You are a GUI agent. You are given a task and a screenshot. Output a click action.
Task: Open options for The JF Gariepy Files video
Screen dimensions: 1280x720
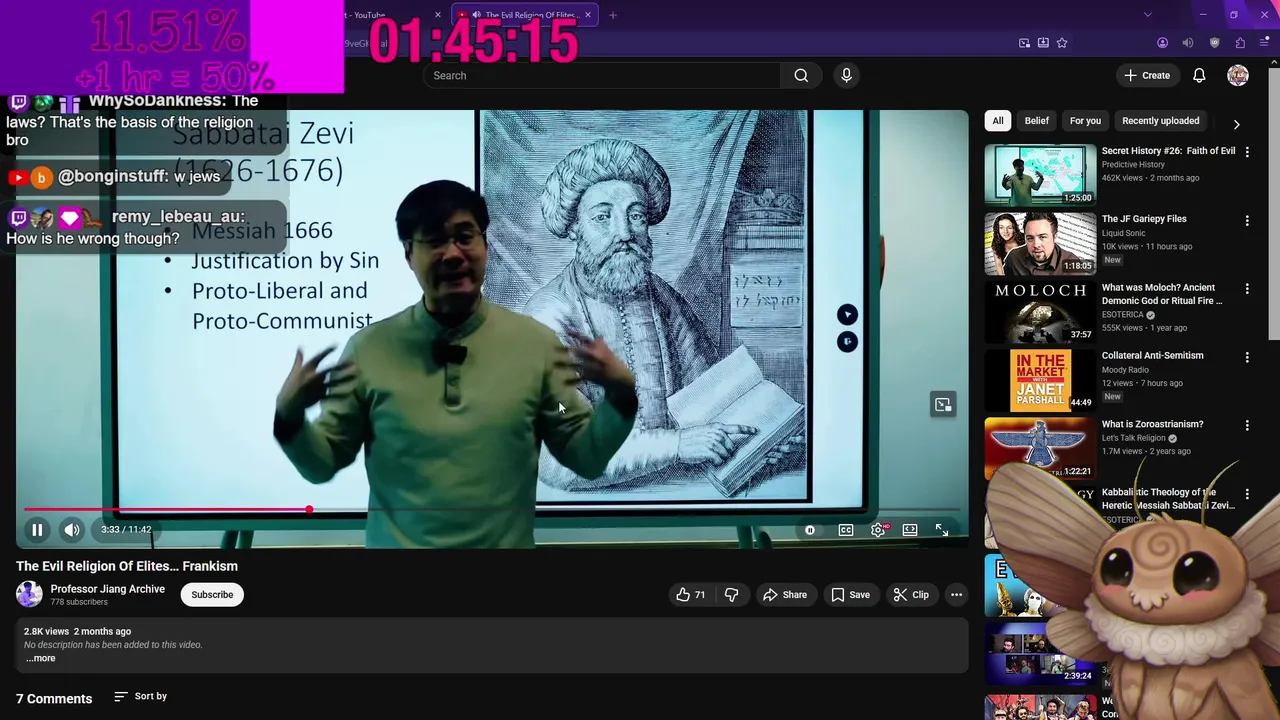1247,220
